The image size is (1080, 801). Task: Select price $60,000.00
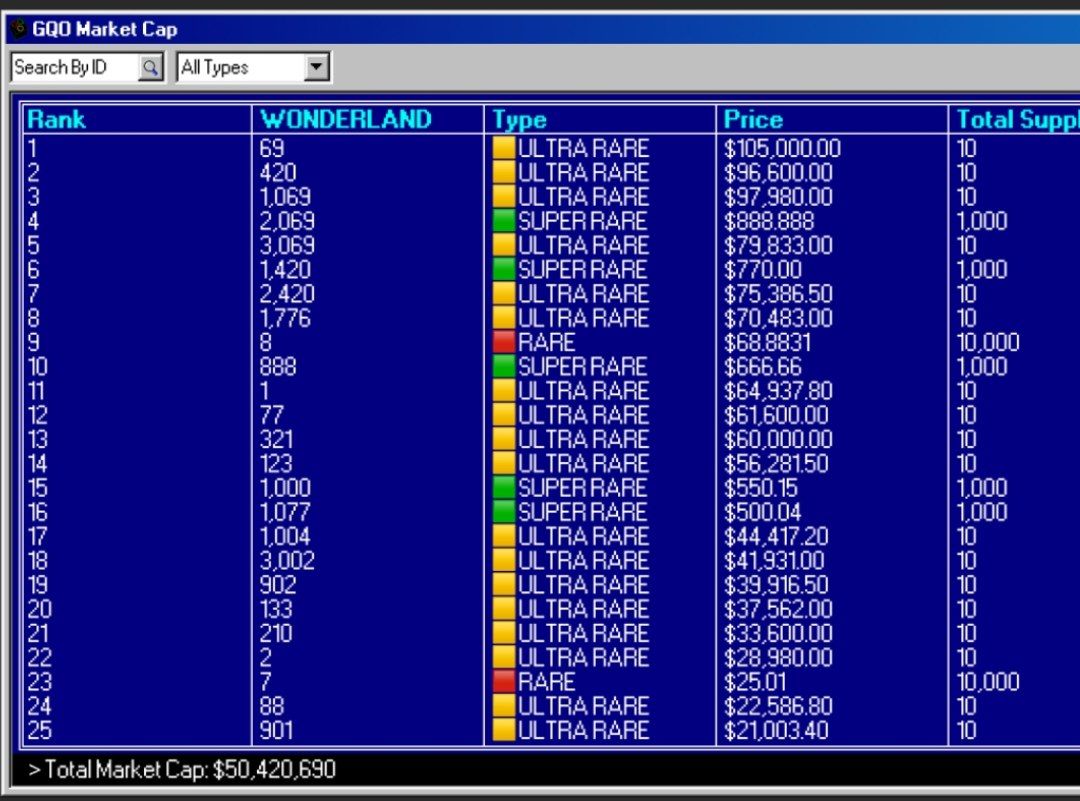pos(778,439)
